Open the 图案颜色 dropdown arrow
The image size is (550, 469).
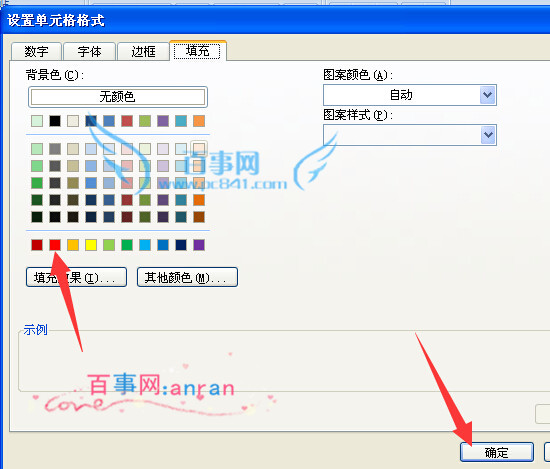[487, 95]
